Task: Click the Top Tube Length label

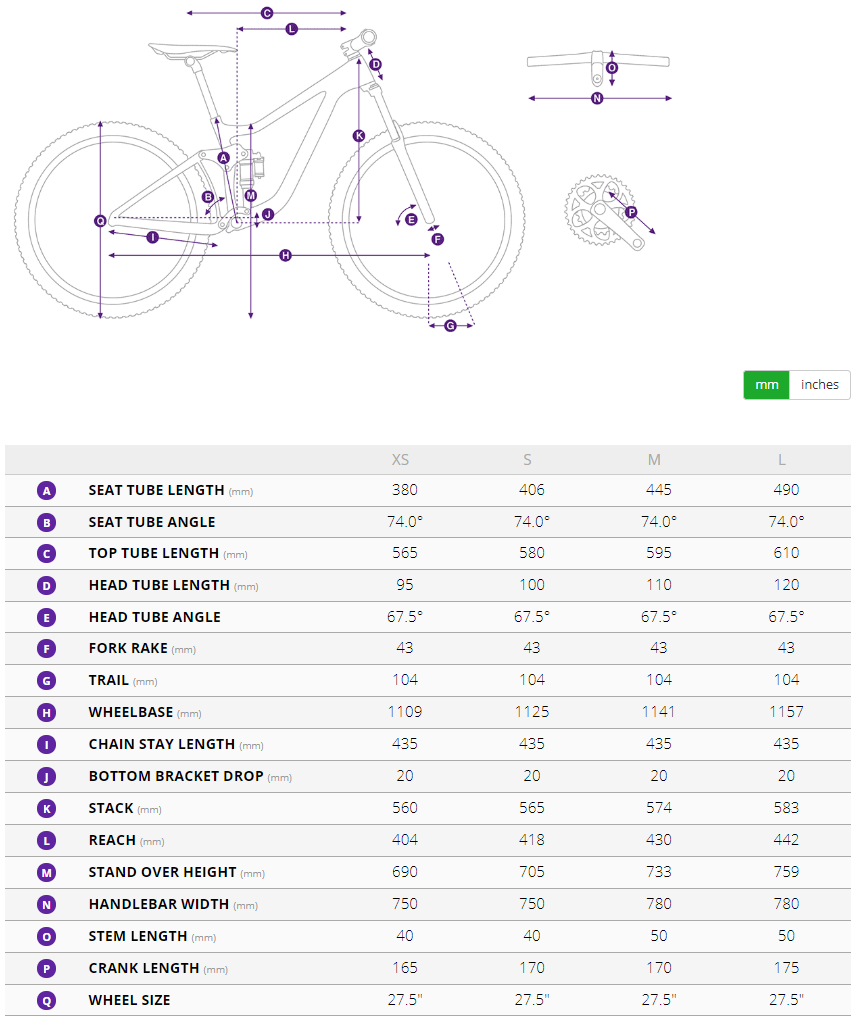Action: [x=153, y=553]
